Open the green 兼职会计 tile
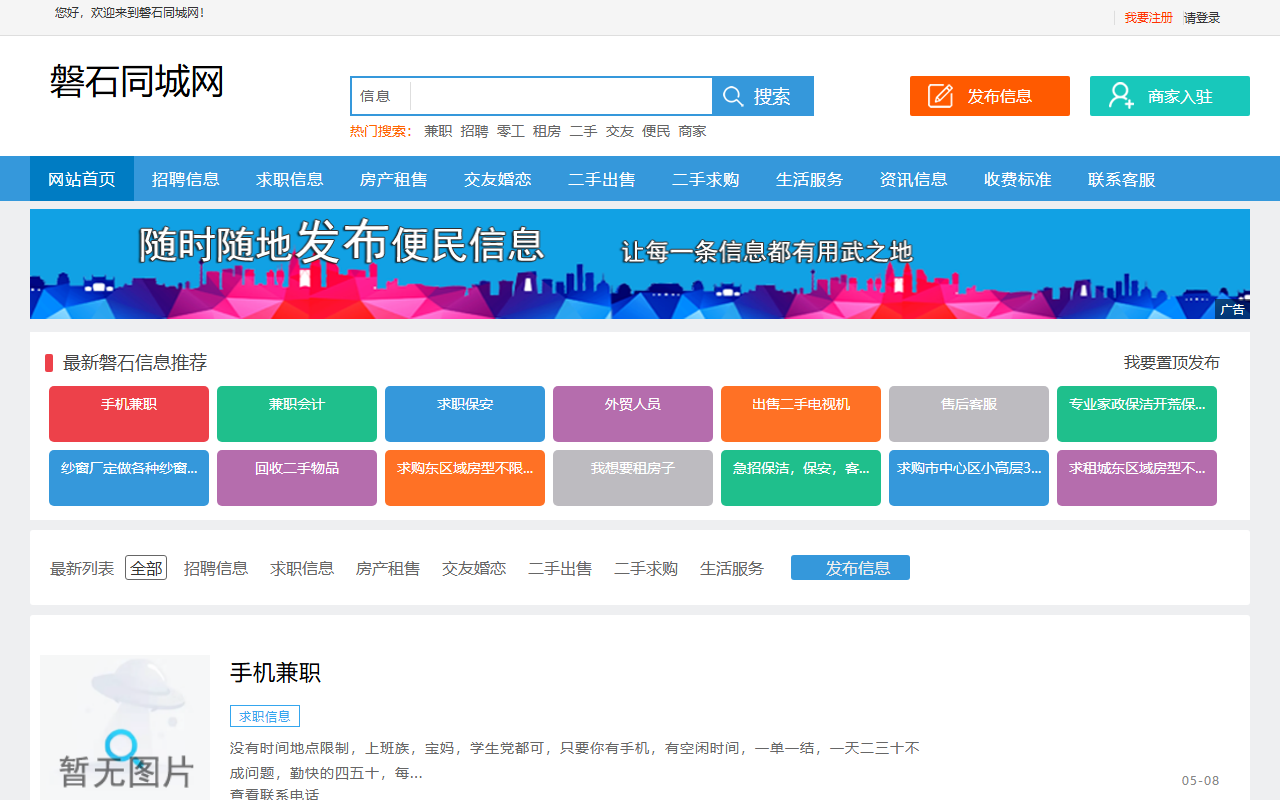1280x800 pixels. (x=297, y=414)
